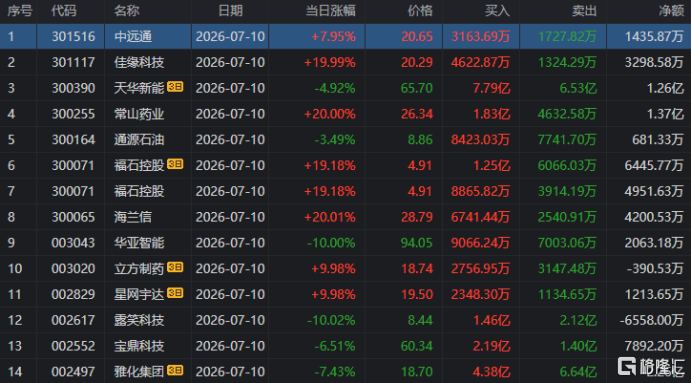692x383 pixels.
Task: Select the 中远通 stock row
Action: click(346, 36)
